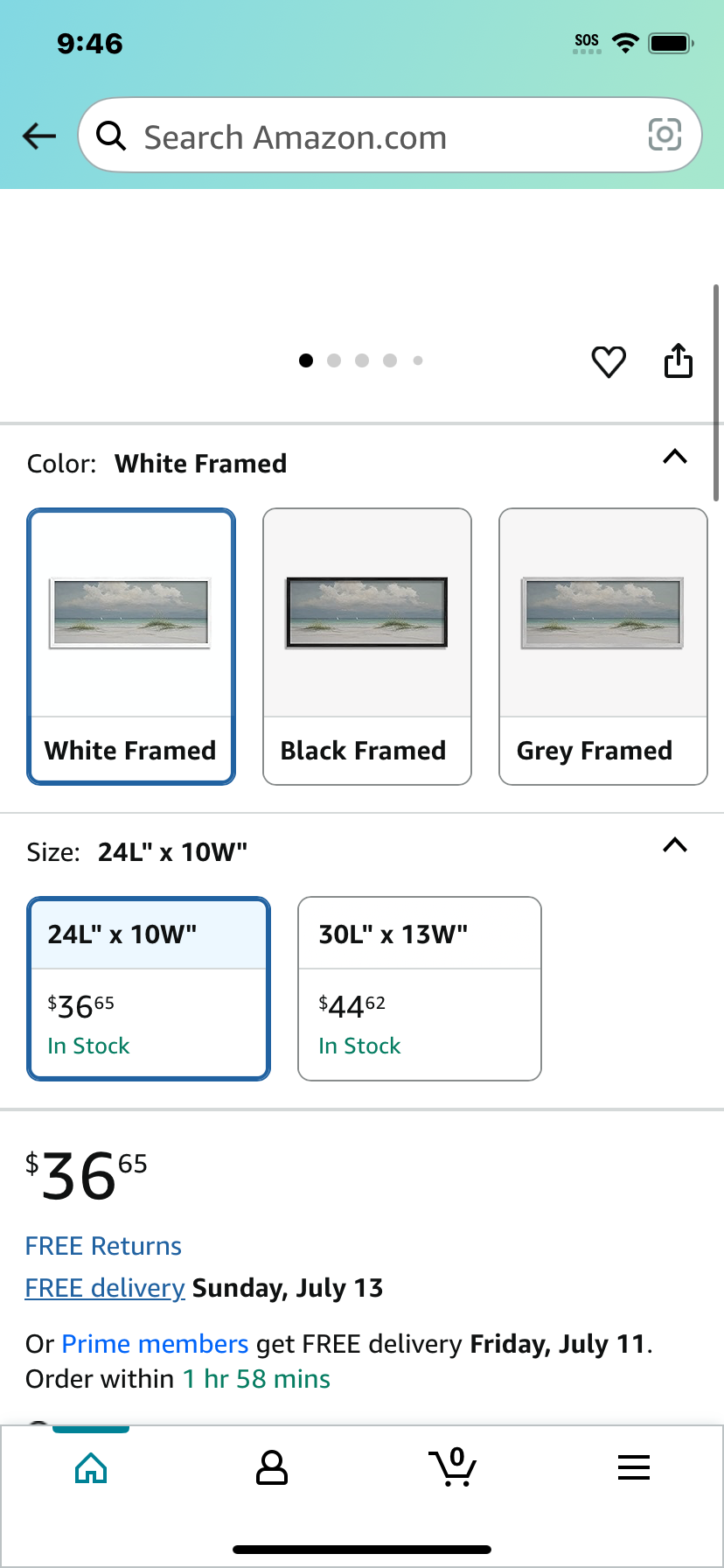724x1568 pixels.
Task: Open the hamburger menu icon
Action: click(634, 1467)
